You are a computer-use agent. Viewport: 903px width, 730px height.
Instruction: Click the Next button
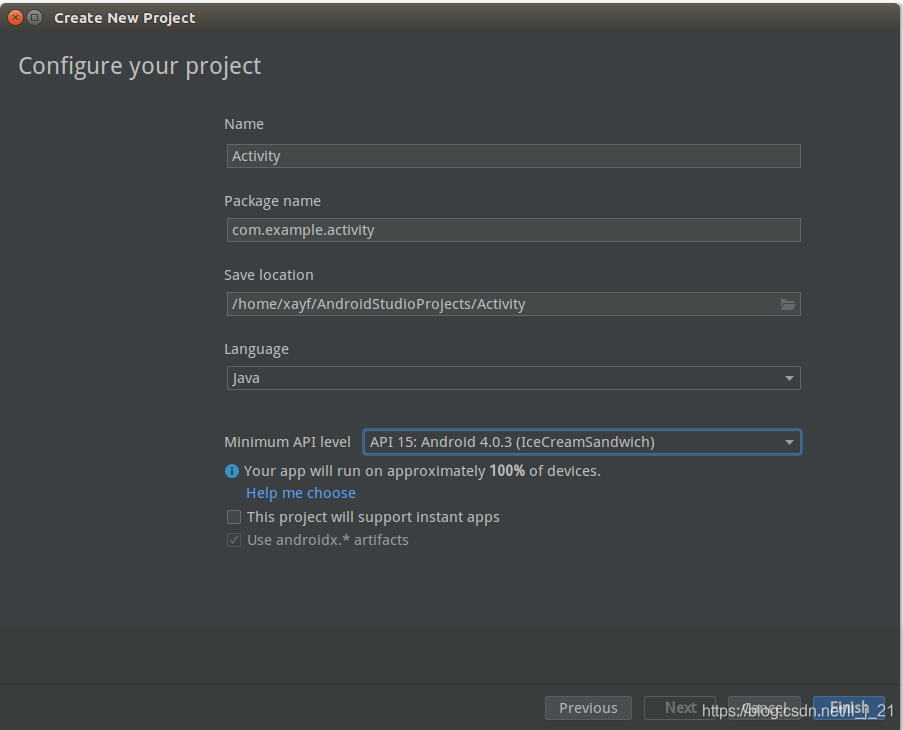[680, 708]
